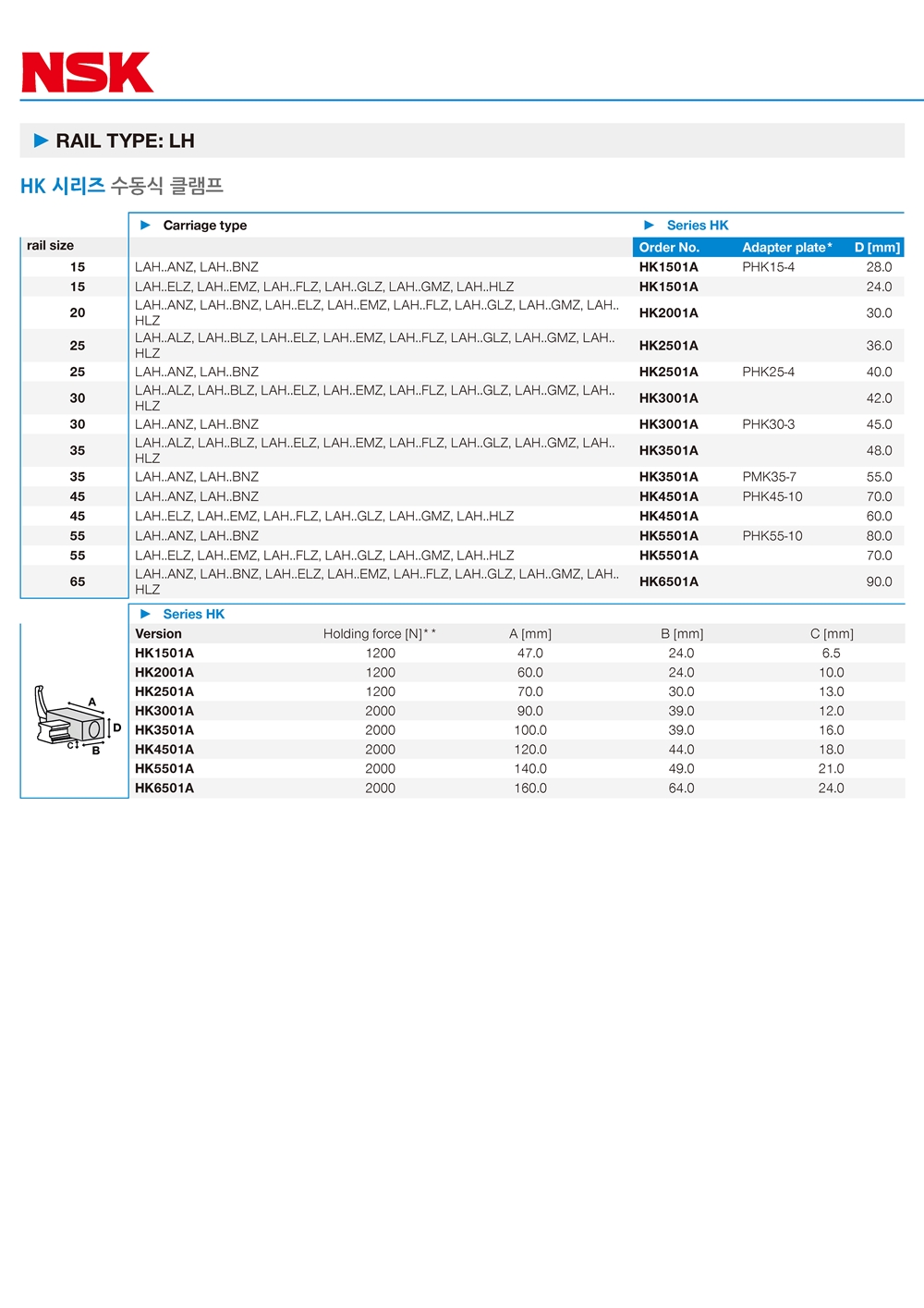Select HK3501A in the Version column
The height and width of the screenshot is (1308, 924).
(164, 730)
